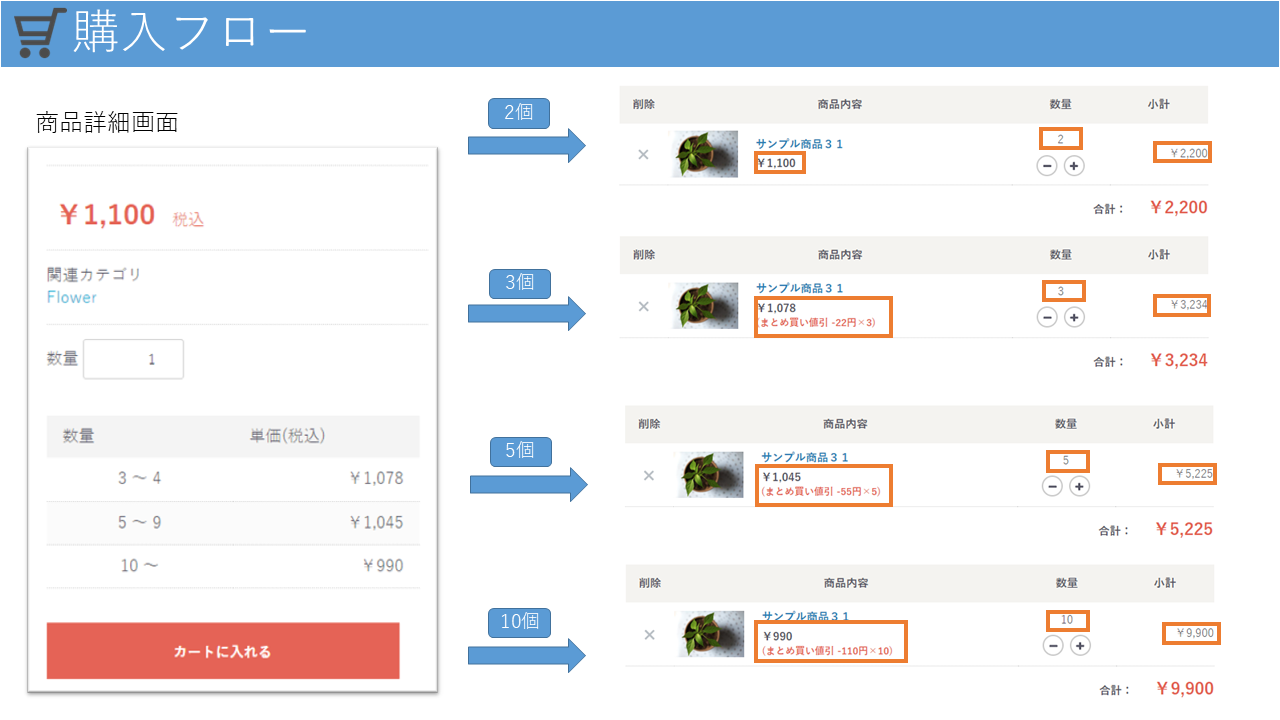Click the 3個 arrow label
The image size is (1280, 720).
tap(519, 283)
